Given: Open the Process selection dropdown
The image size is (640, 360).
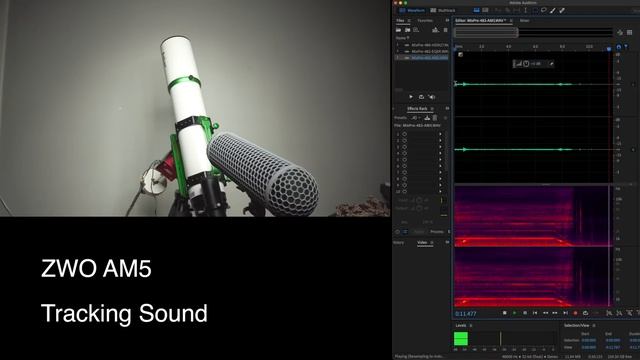Looking at the screenshot, I should tap(437, 232).
